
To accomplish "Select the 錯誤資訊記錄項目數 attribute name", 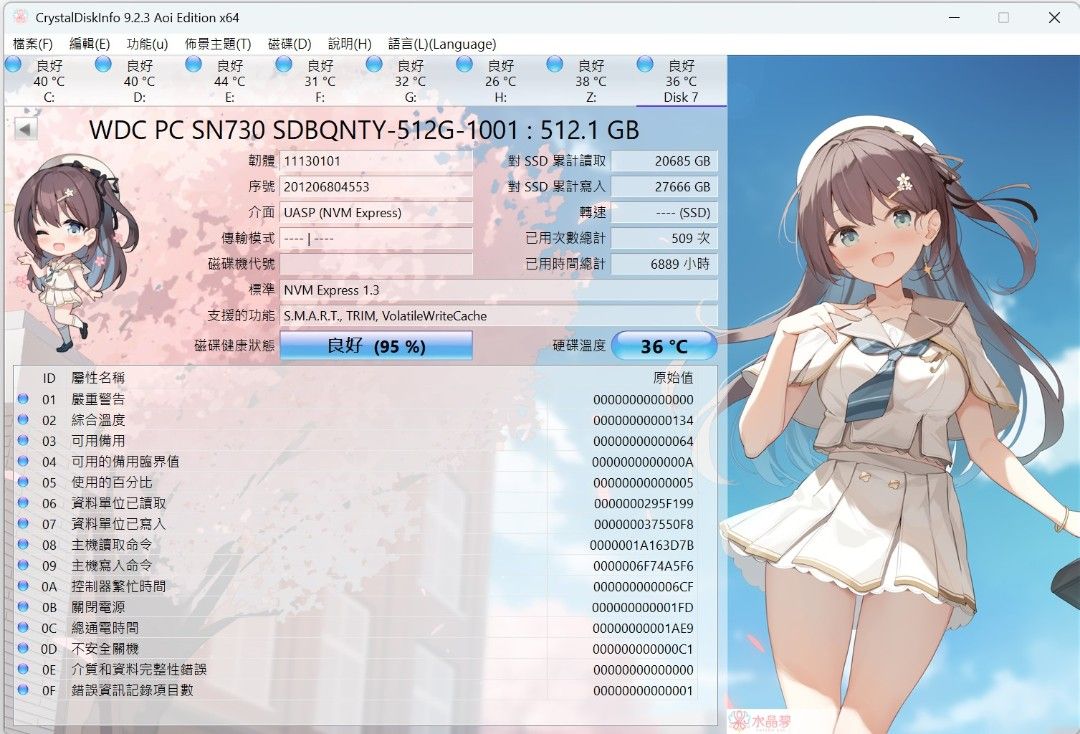I will coord(132,690).
